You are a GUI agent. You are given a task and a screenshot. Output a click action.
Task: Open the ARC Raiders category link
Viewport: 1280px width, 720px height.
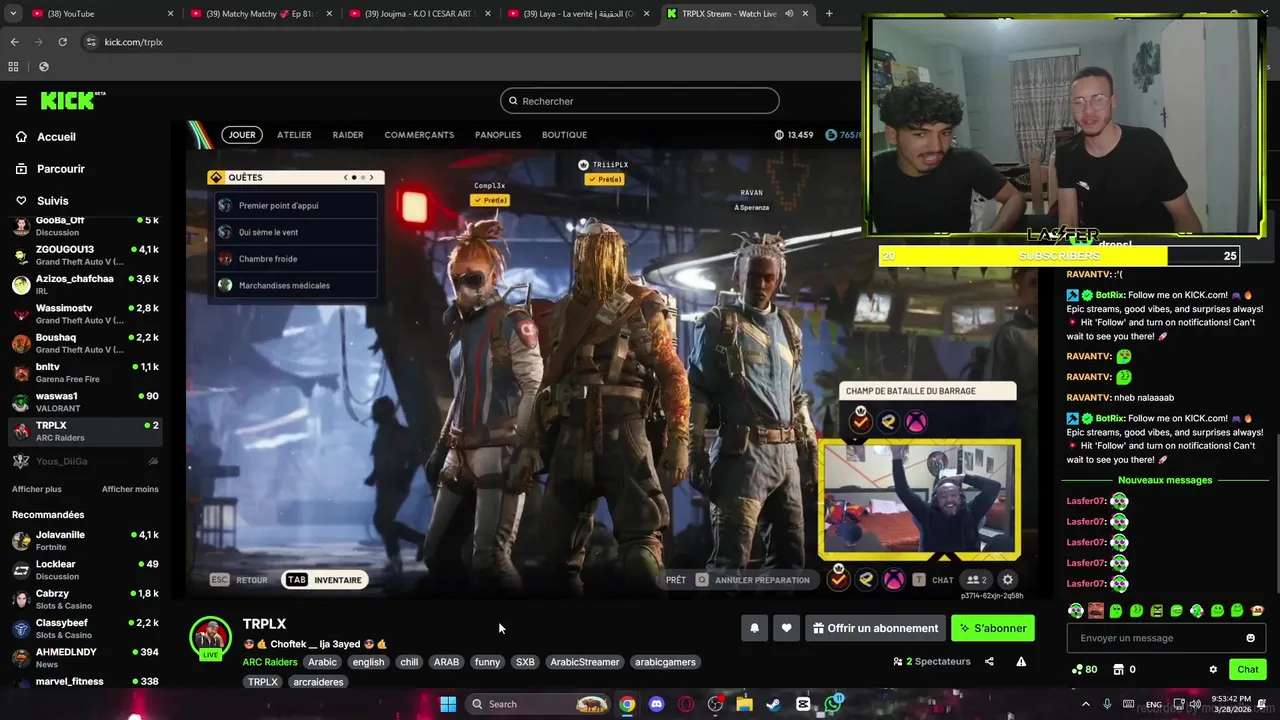point(270,662)
